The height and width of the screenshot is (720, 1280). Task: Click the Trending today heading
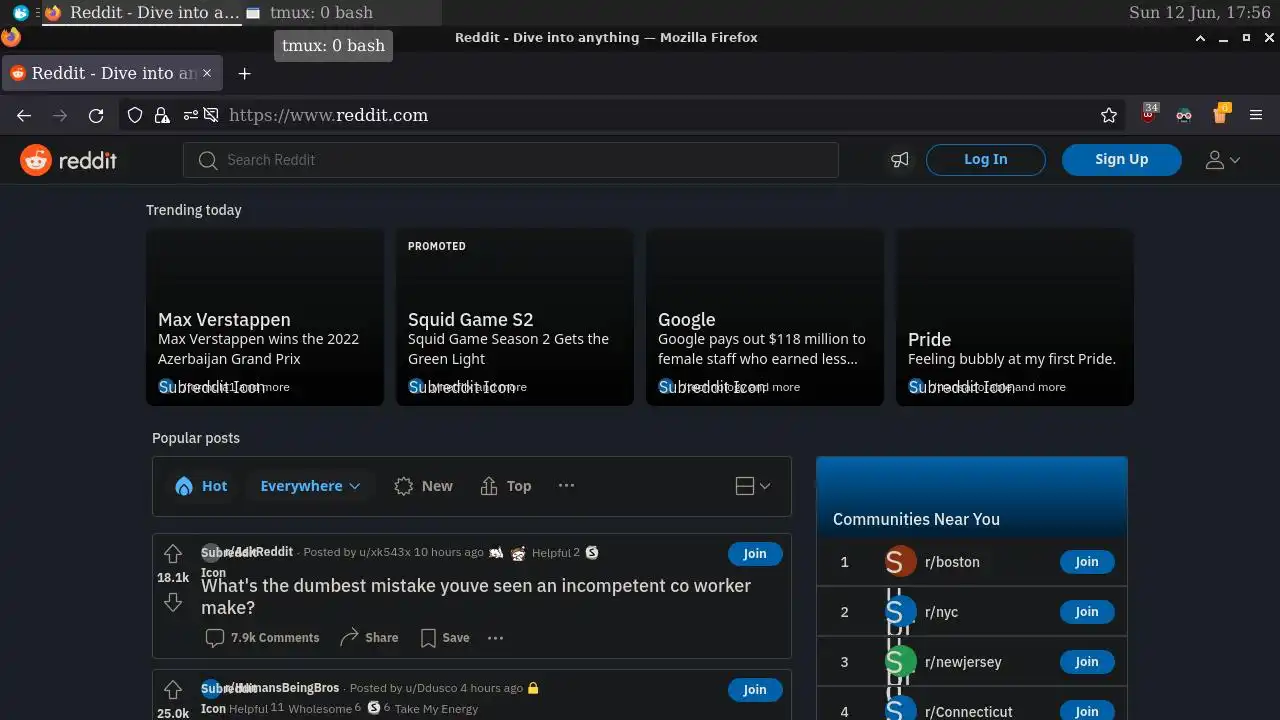pos(194,210)
